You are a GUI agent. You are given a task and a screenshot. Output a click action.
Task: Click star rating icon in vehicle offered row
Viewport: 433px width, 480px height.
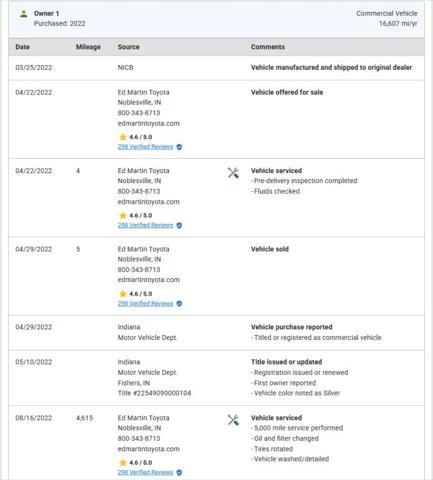pos(123,137)
